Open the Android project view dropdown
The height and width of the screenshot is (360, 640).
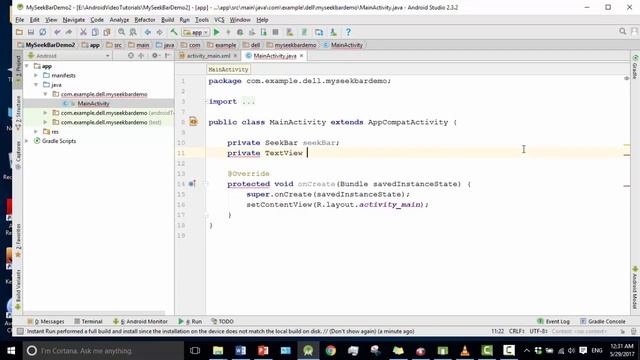click(69, 56)
